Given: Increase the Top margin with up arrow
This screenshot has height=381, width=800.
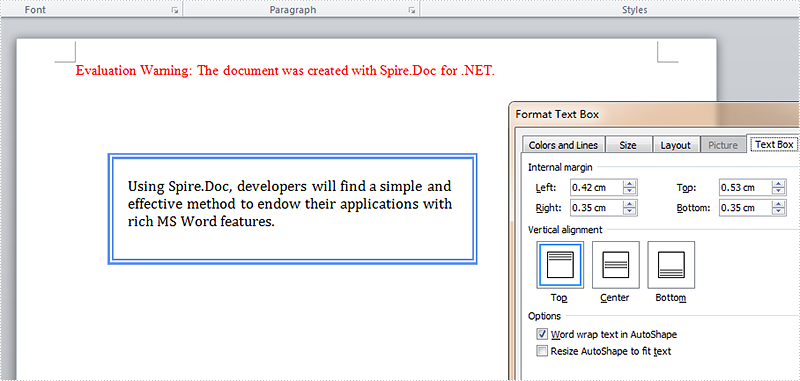Looking at the screenshot, I should (x=779, y=184).
